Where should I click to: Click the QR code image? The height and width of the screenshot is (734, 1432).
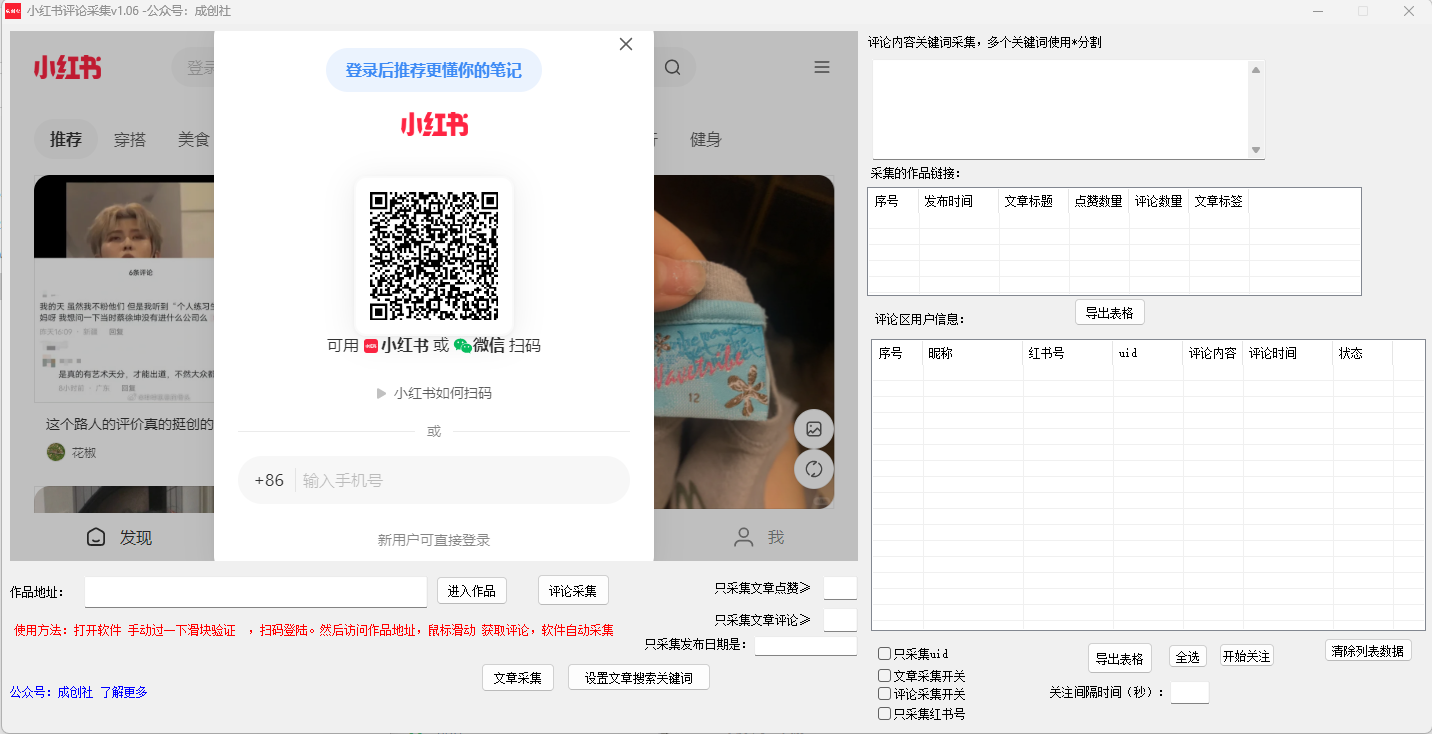pyautogui.click(x=433, y=255)
